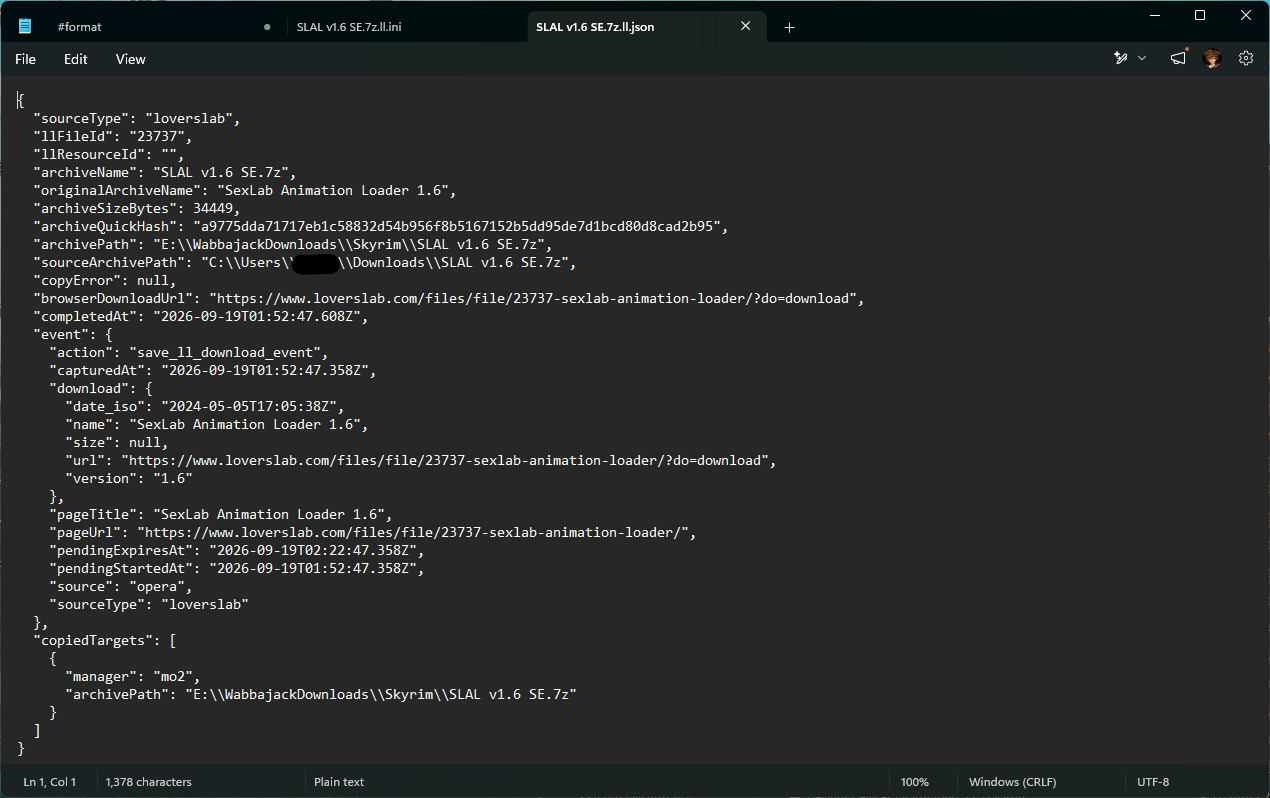Add a new tab with plus button

789,27
